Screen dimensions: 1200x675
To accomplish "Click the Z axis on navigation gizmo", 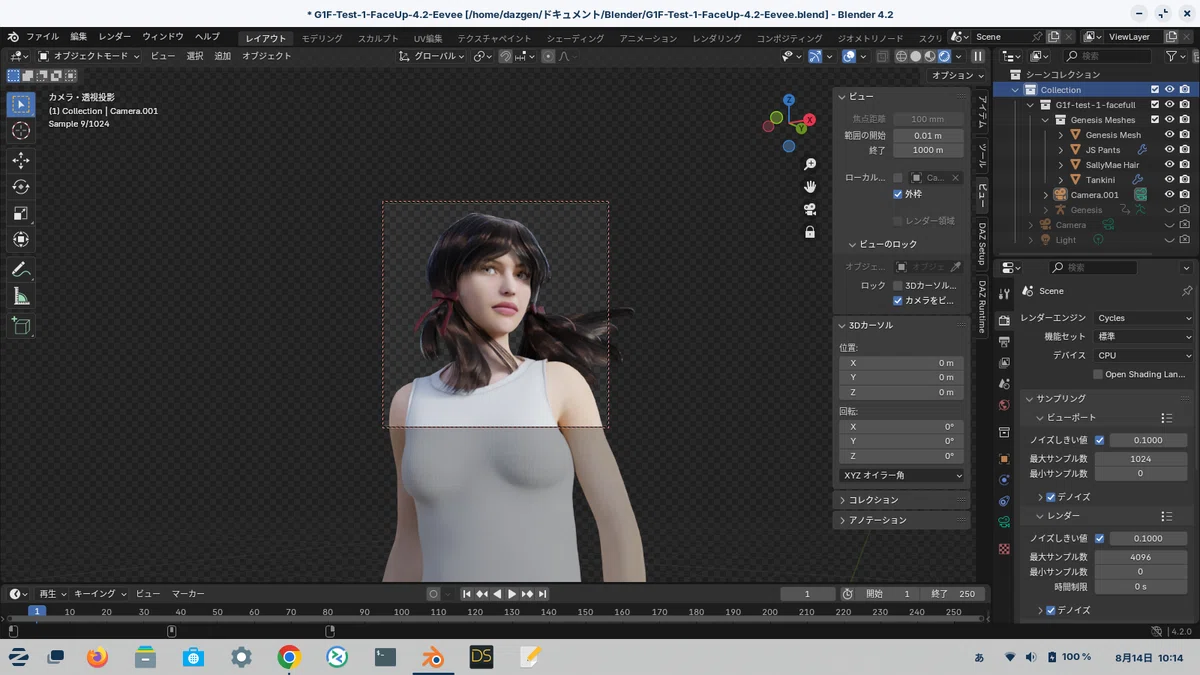I will (789, 100).
